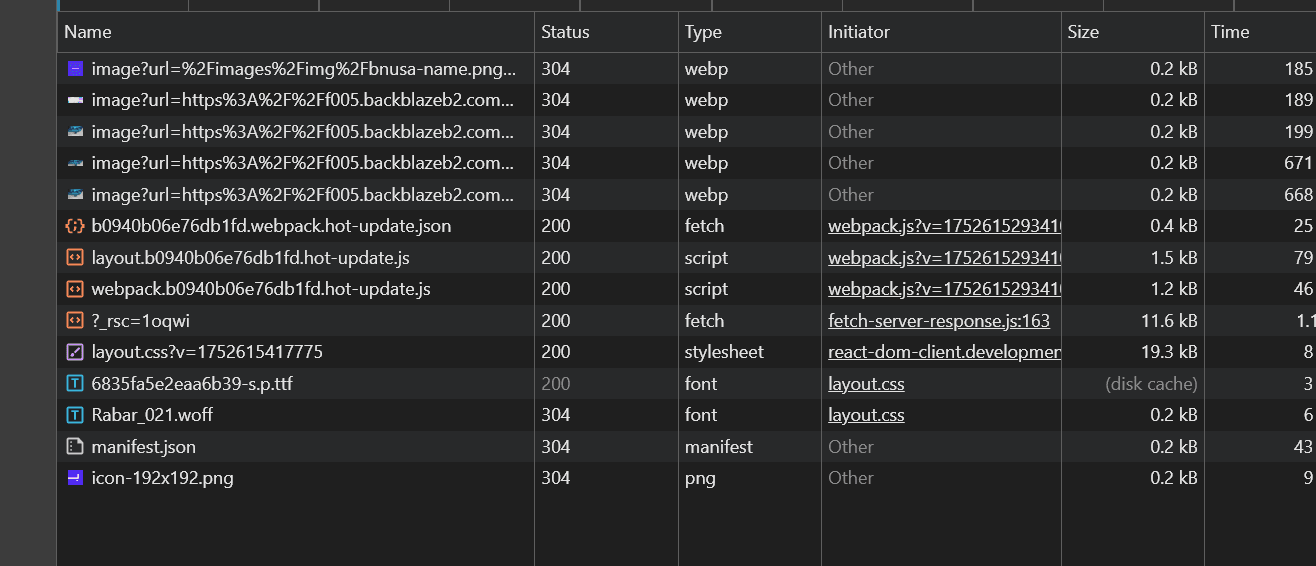This screenshot has height=566, width=1316.
Task: Click the Rabar_021.woff font icon
Action: [x=74, y=415]
